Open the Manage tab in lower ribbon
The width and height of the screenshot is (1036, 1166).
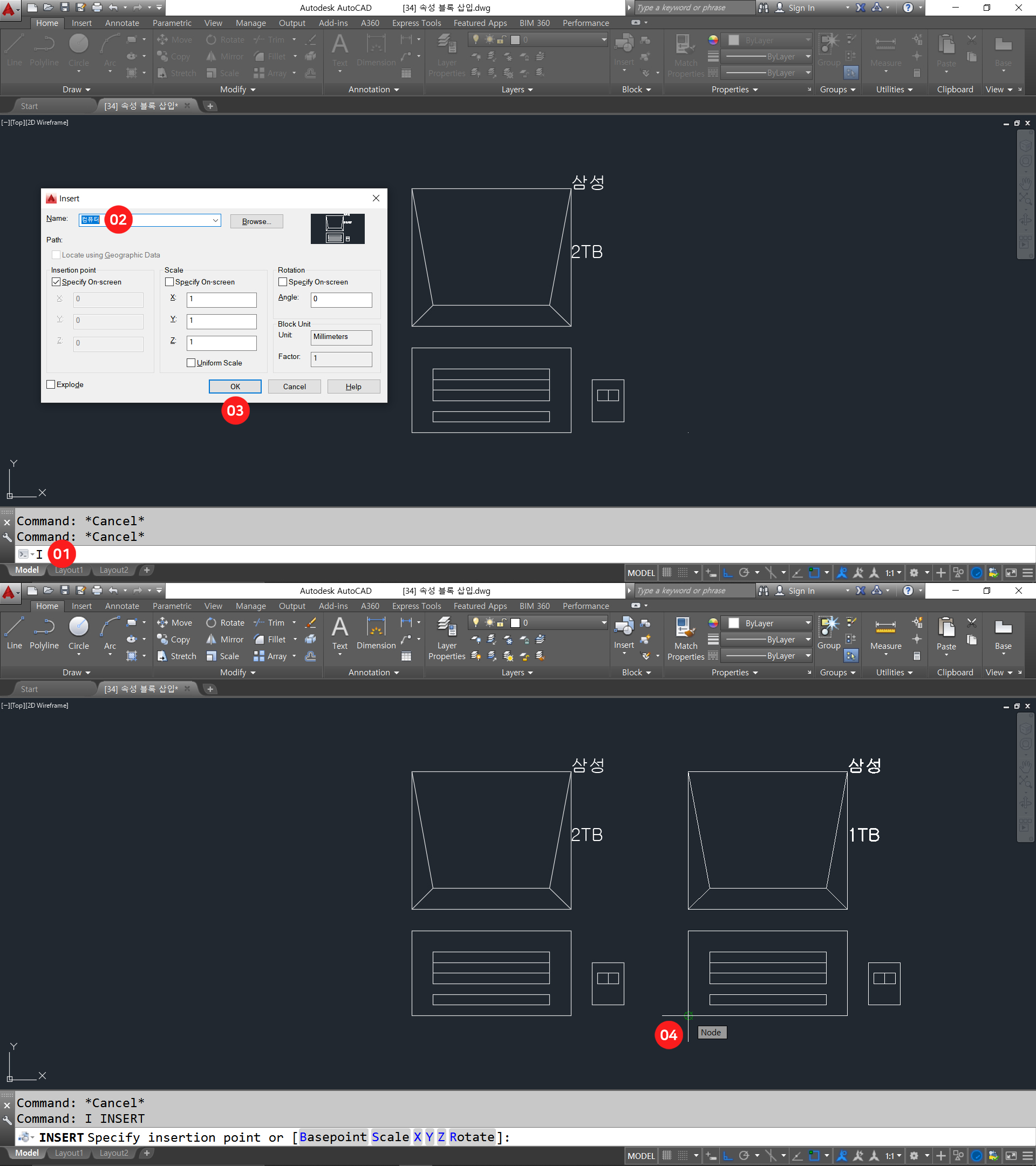click(x=250, y=606)
